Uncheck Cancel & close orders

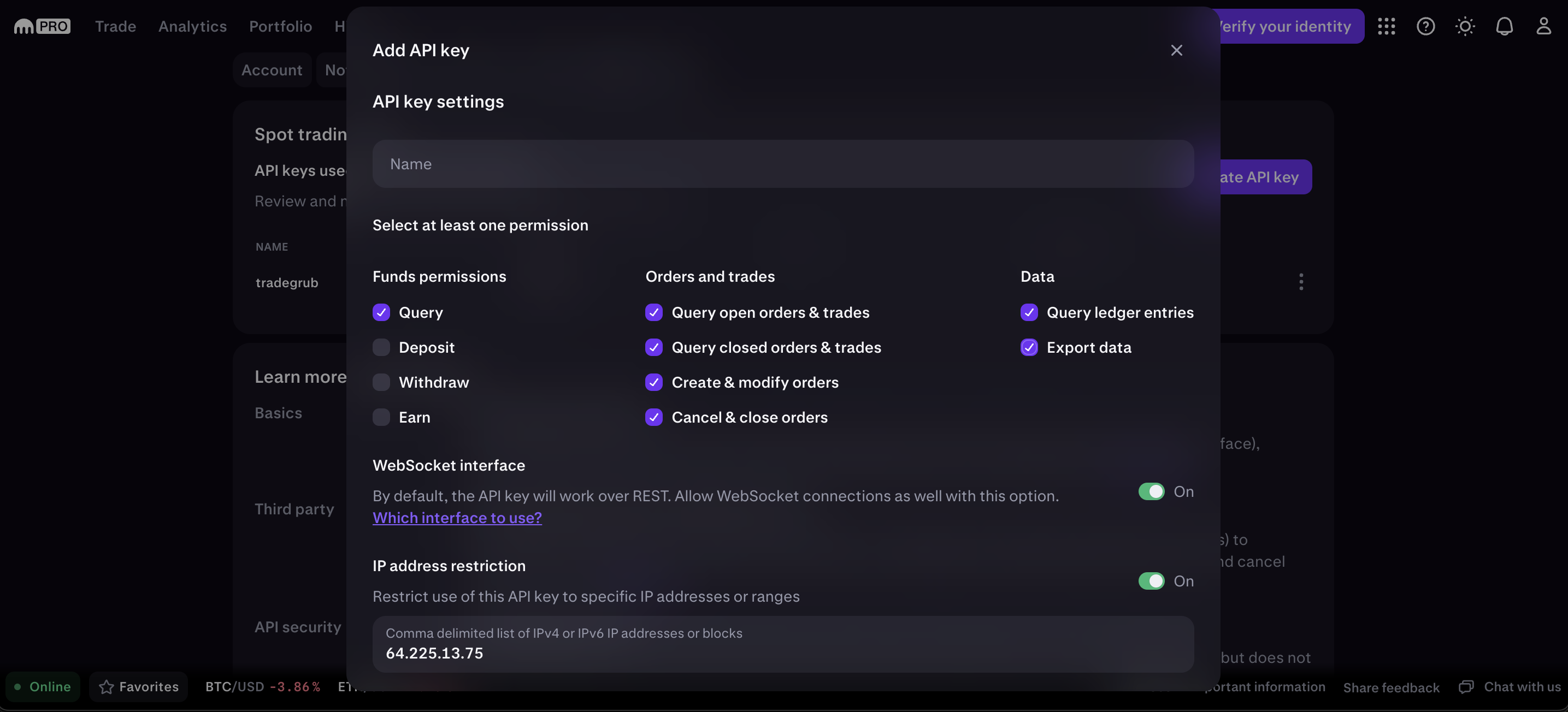click(x=654, y=417)
